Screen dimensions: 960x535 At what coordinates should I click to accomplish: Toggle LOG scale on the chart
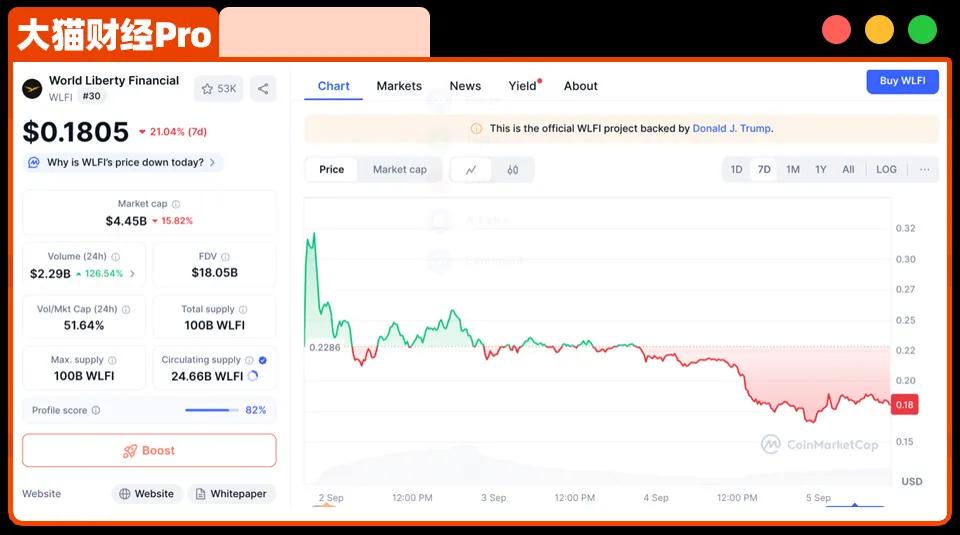coord(886,170)
